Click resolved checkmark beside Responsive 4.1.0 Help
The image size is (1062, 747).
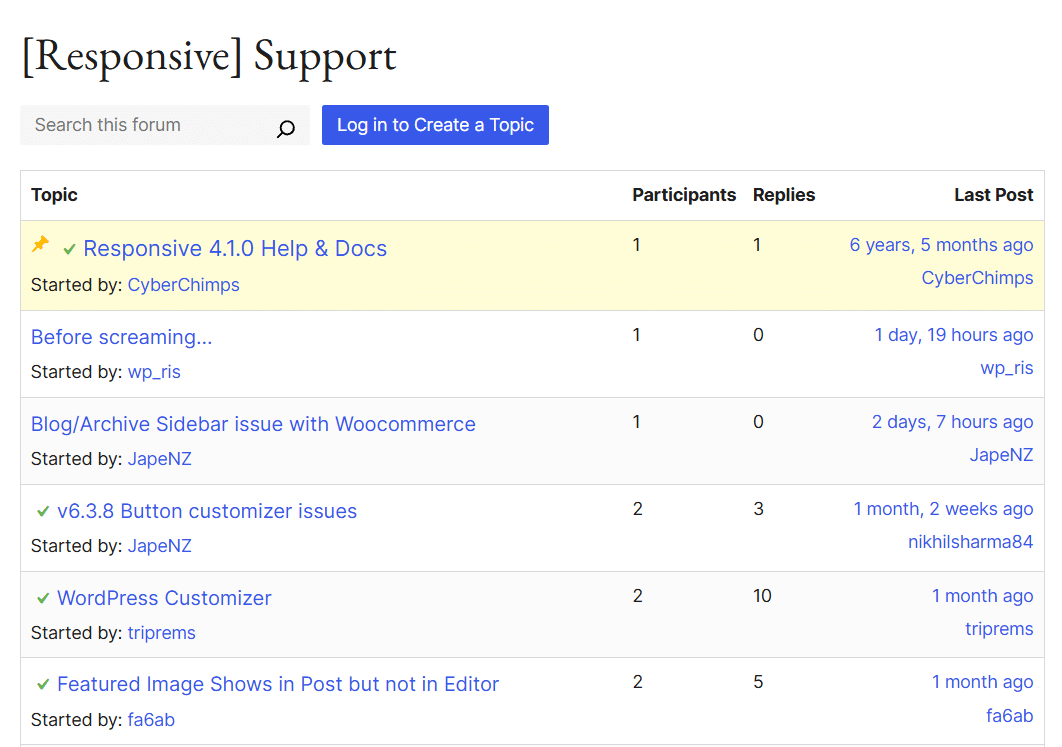(69, 249)
